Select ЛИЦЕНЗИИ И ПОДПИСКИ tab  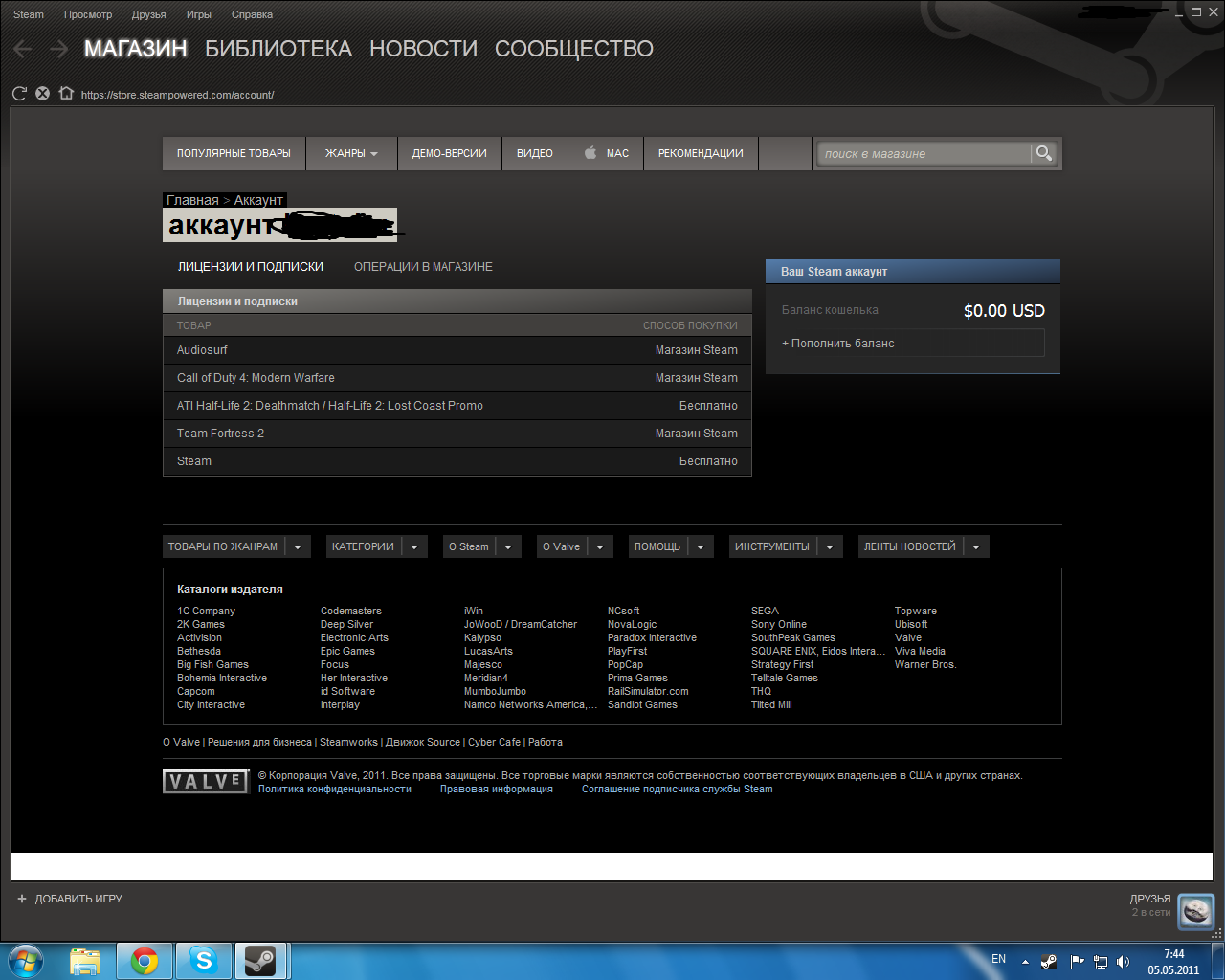[251, 267]
